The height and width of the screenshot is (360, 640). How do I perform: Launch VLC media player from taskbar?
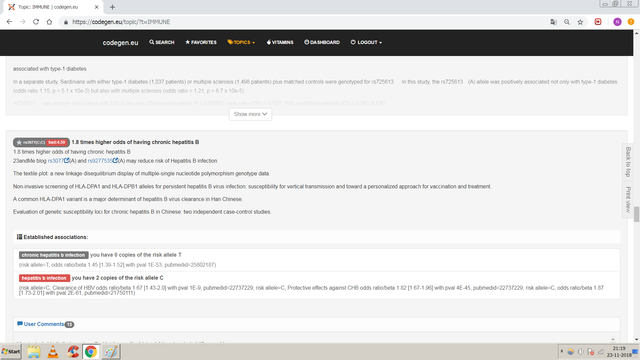53,352
